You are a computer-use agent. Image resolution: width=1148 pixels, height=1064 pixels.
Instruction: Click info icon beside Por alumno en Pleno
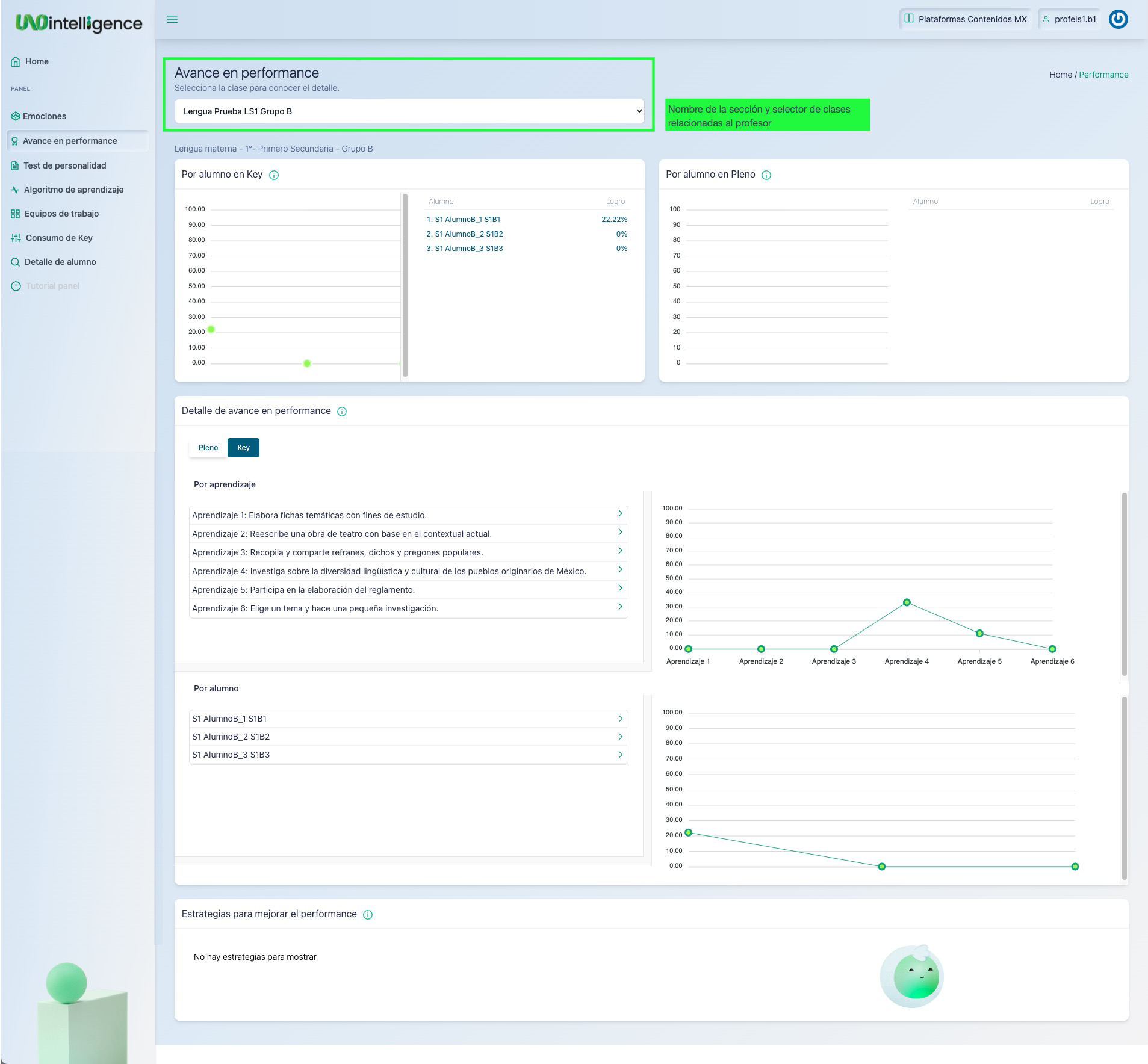766,175
